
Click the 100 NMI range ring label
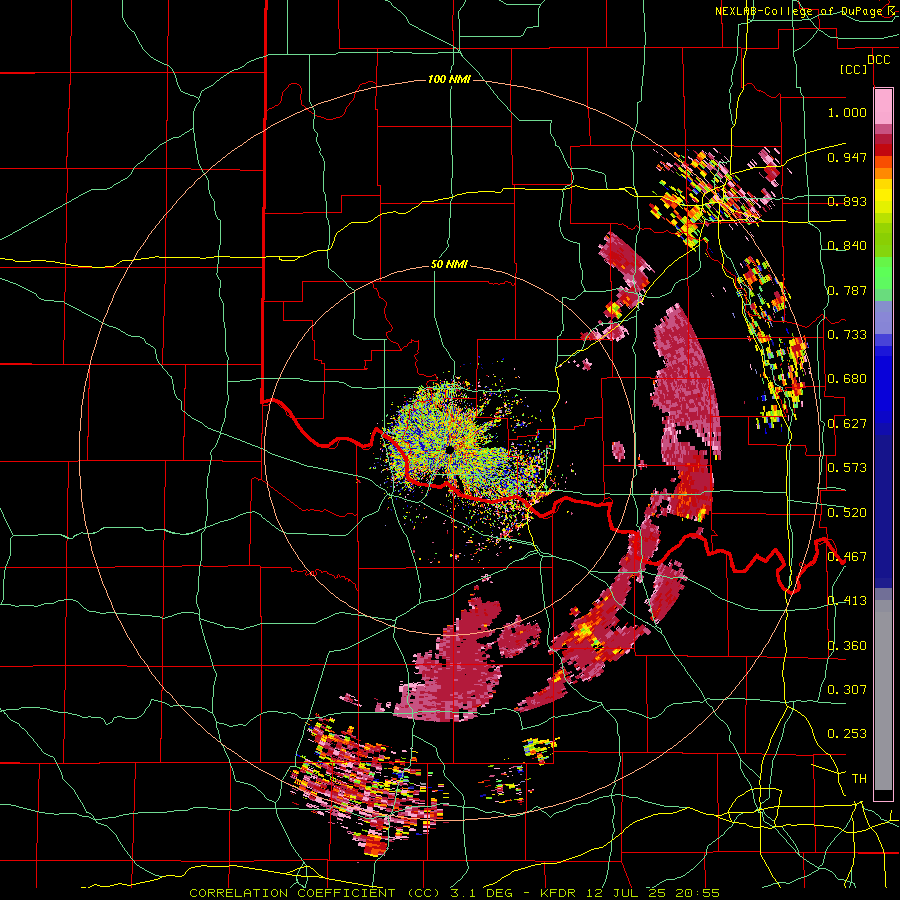tap(449, 79)
